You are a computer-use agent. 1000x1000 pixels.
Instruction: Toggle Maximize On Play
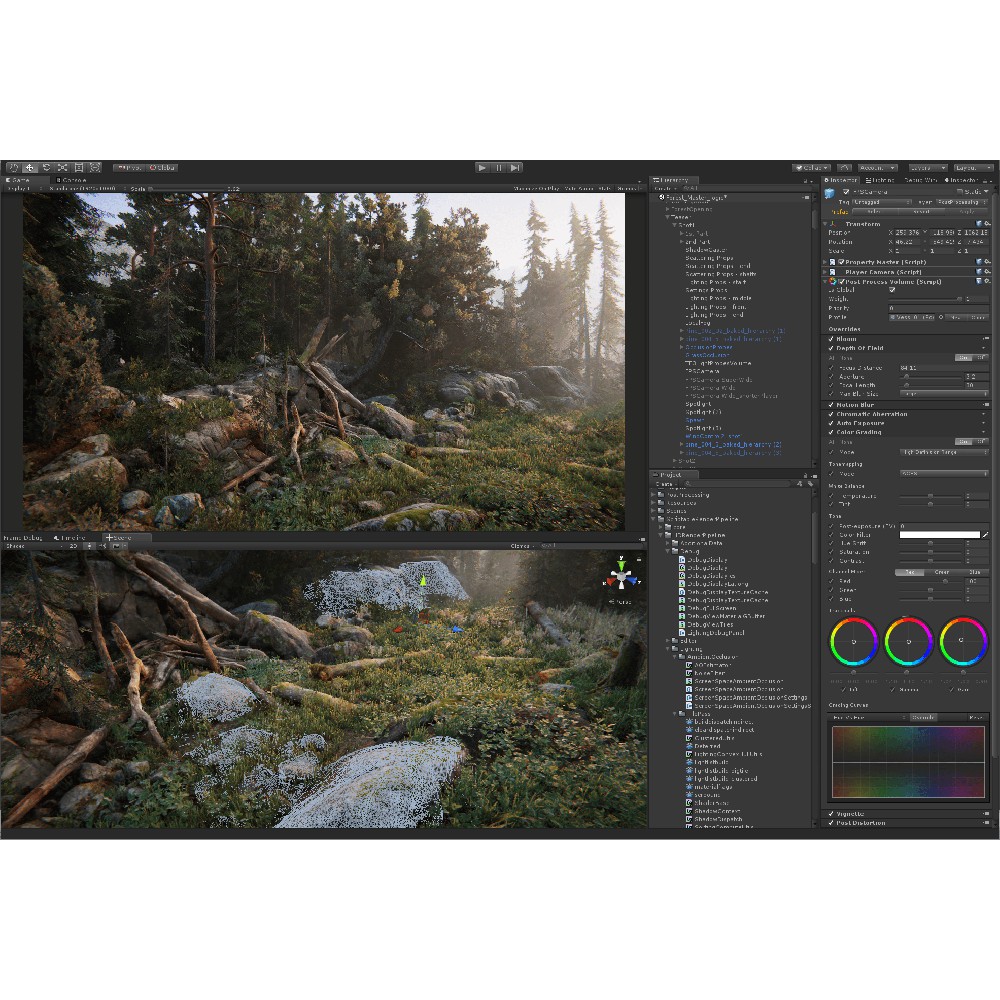pos(536,188)
